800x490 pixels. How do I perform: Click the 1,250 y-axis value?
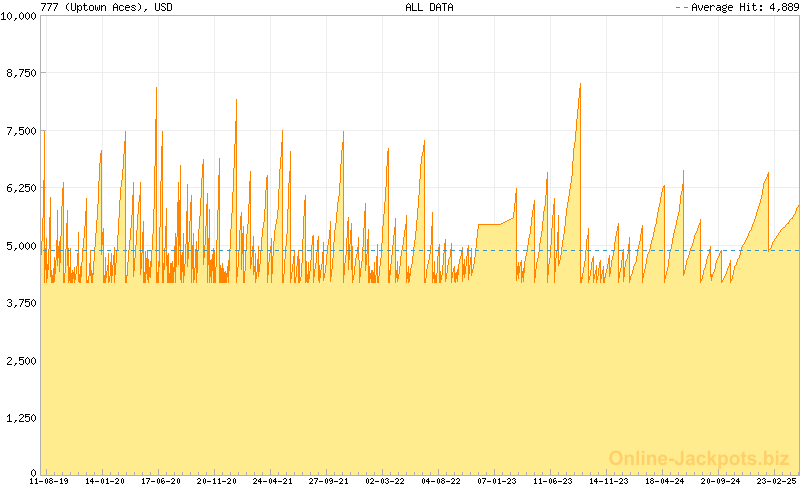(x=22, y=418)
